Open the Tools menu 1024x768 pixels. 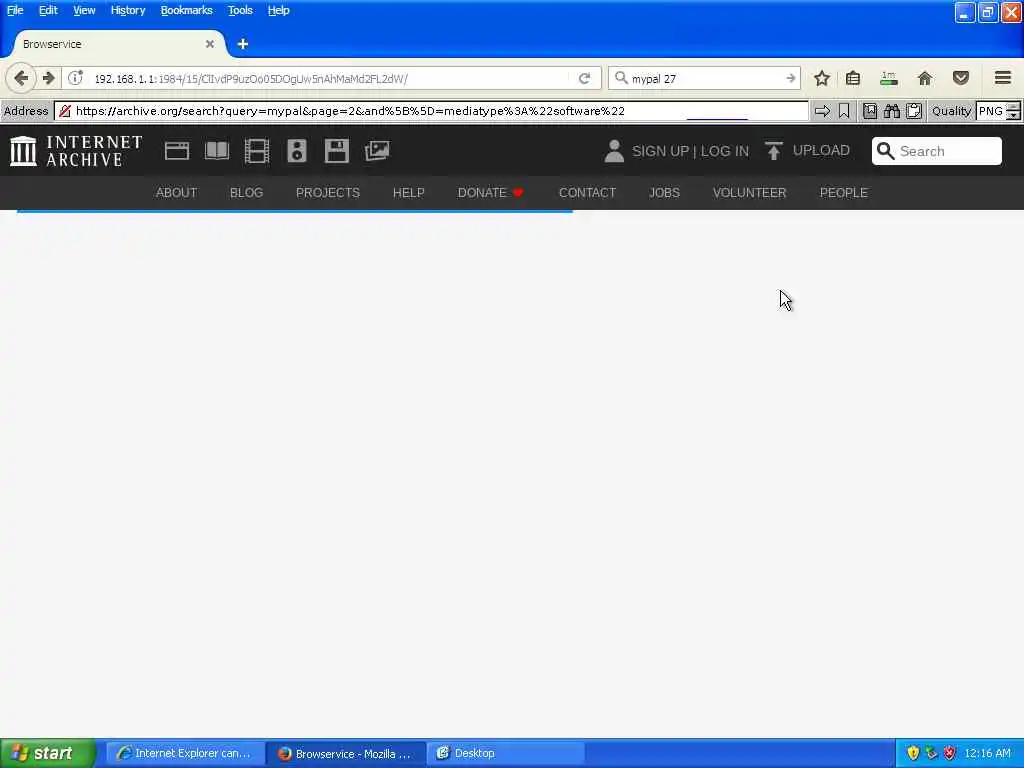point(240,10)
